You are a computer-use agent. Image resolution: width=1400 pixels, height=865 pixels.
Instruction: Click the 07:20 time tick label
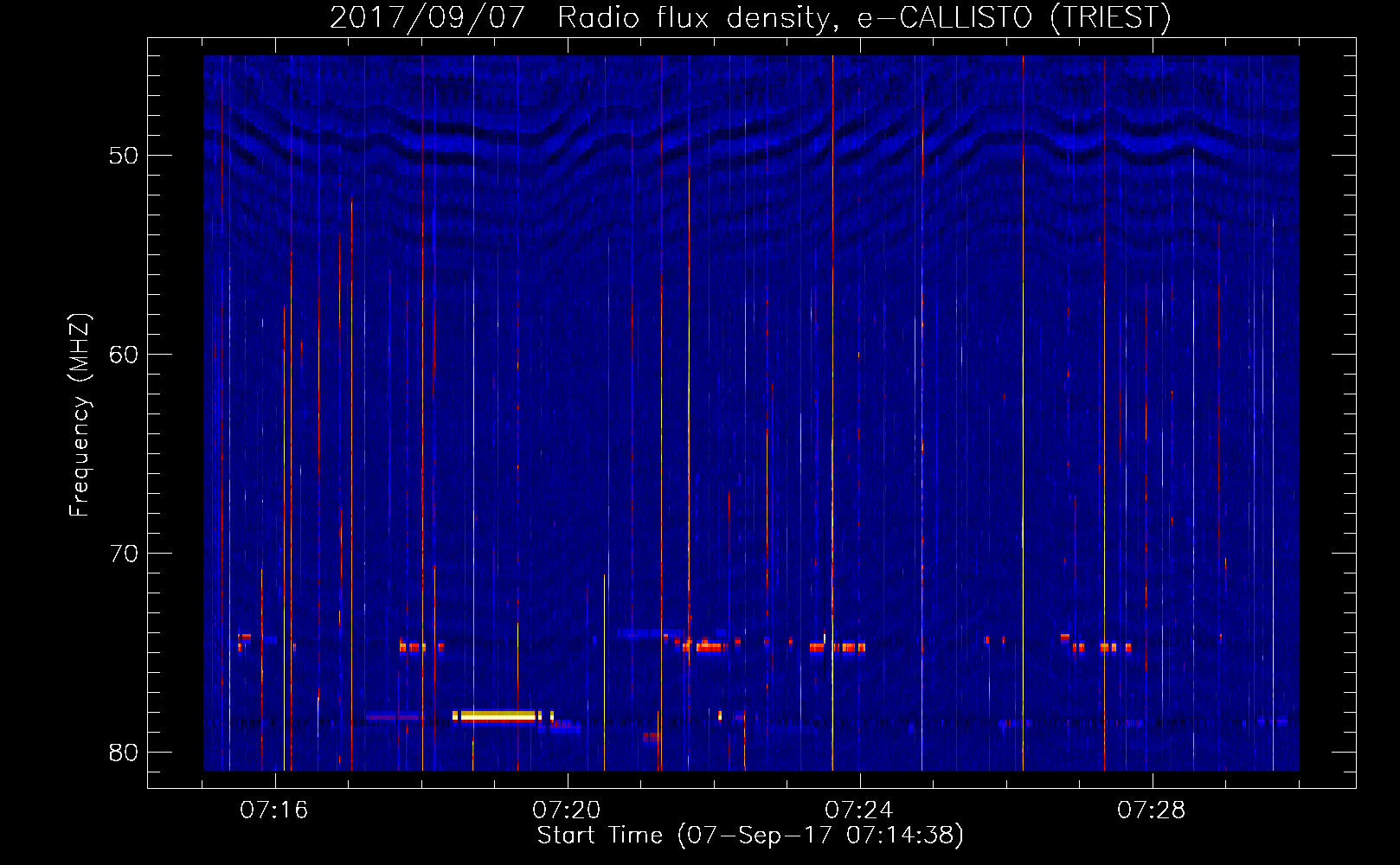pos(566,810)
